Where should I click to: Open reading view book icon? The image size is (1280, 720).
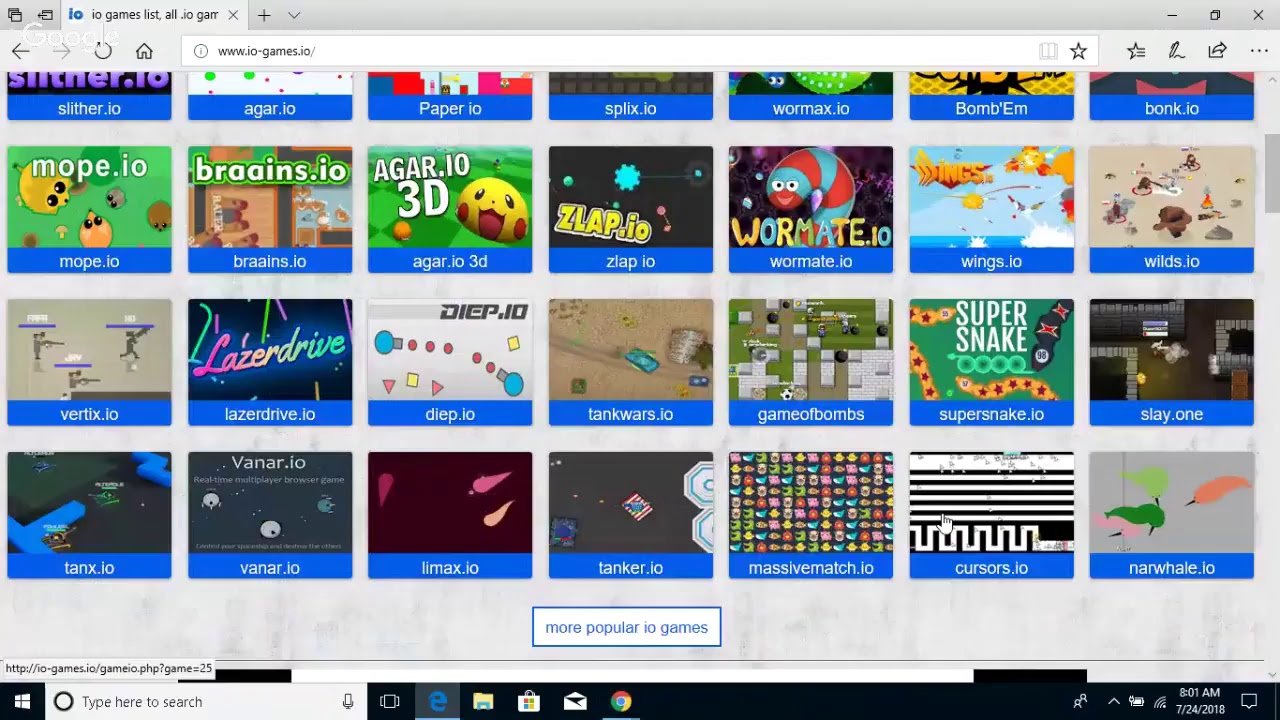click(x=1048, y=51)
